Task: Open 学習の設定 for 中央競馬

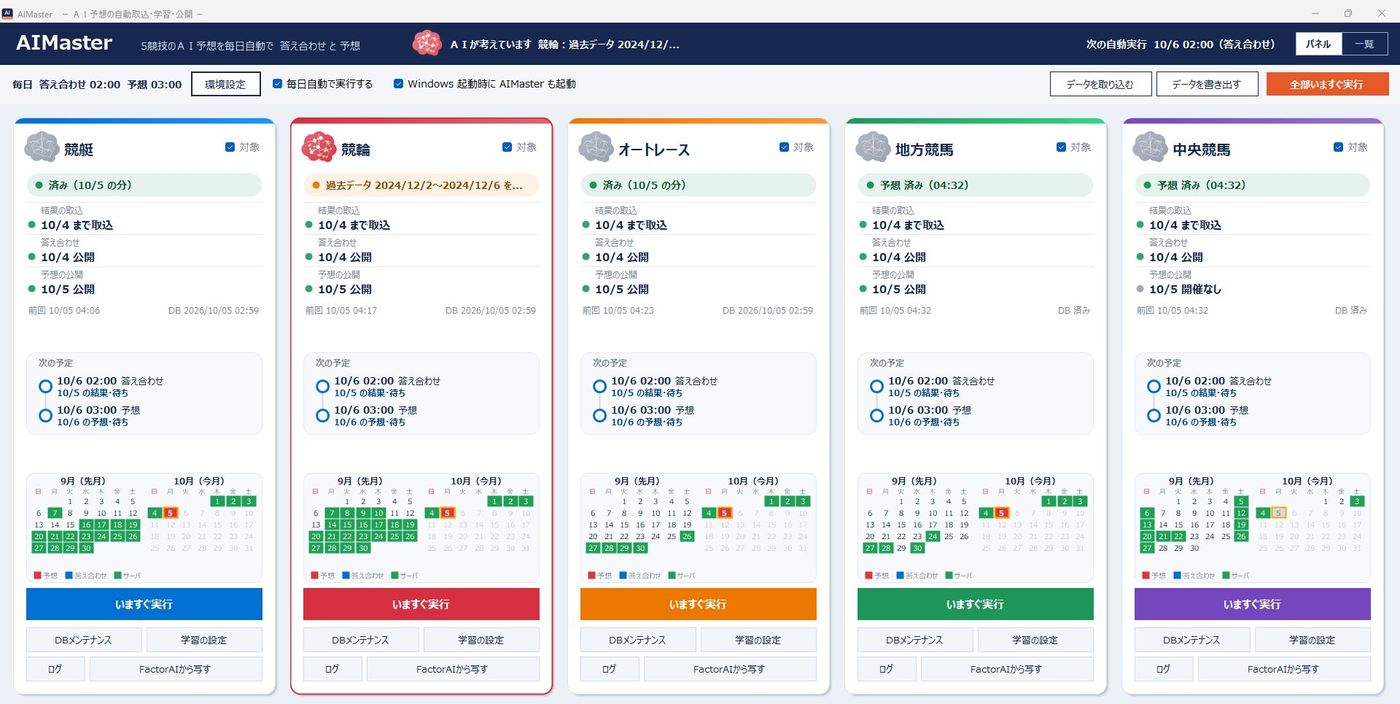Action: click(x=1312, y=640)
